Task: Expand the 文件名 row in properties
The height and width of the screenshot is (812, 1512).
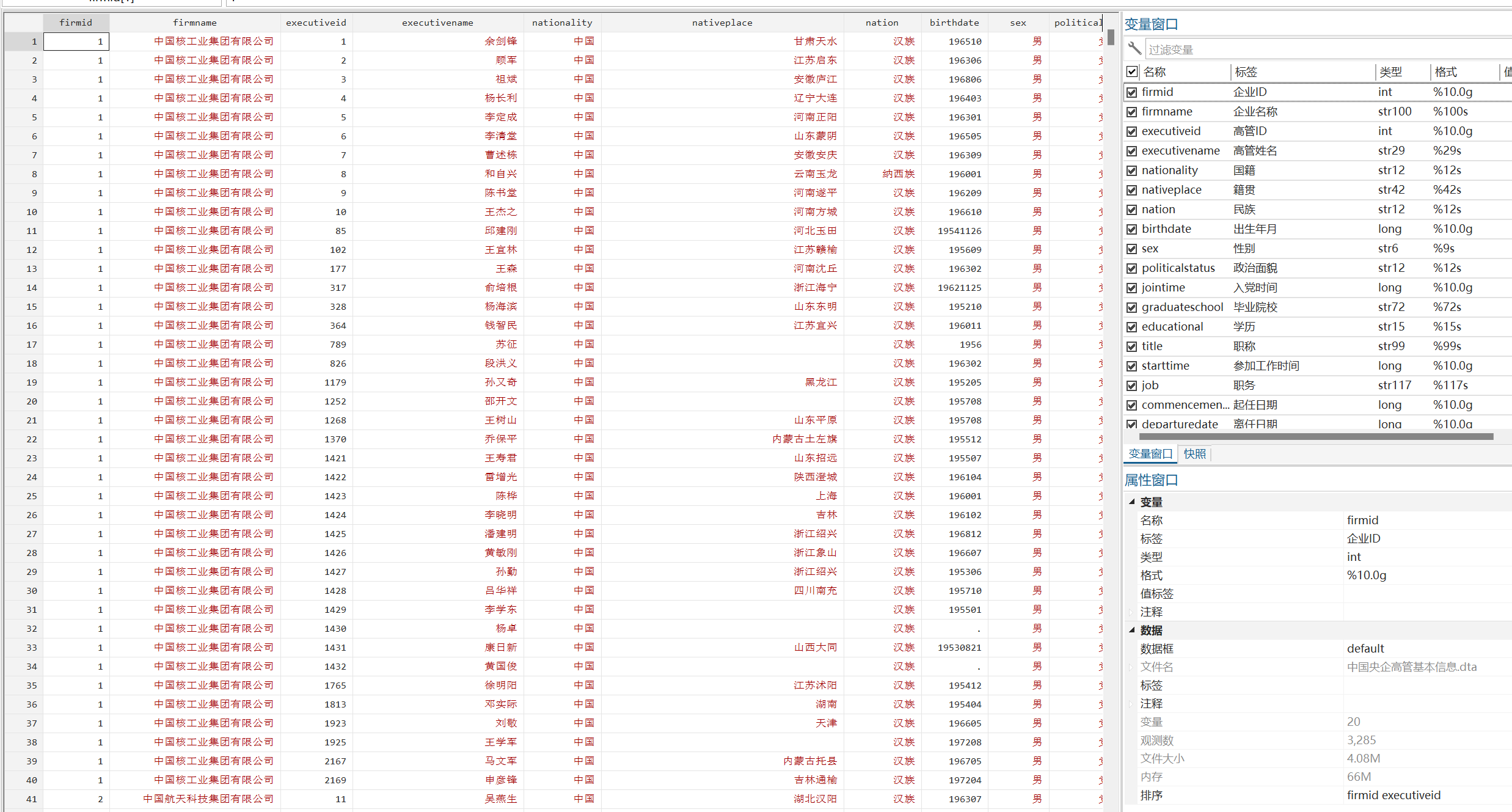Action: point(1132,667)
